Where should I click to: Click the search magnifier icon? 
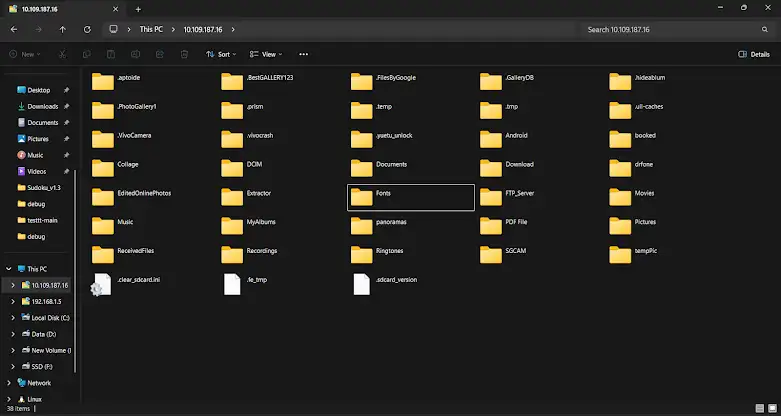coord(765,29)
